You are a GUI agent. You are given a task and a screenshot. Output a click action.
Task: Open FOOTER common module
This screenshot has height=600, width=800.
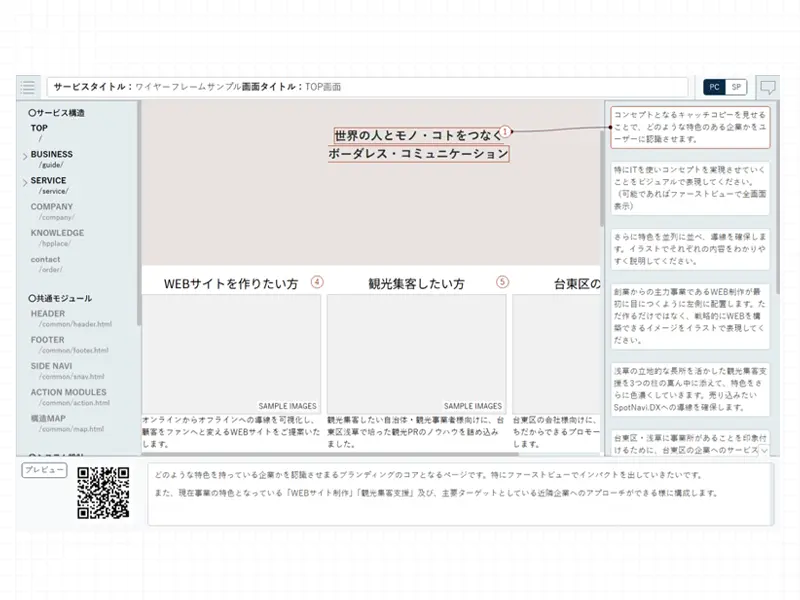[47, 340]
